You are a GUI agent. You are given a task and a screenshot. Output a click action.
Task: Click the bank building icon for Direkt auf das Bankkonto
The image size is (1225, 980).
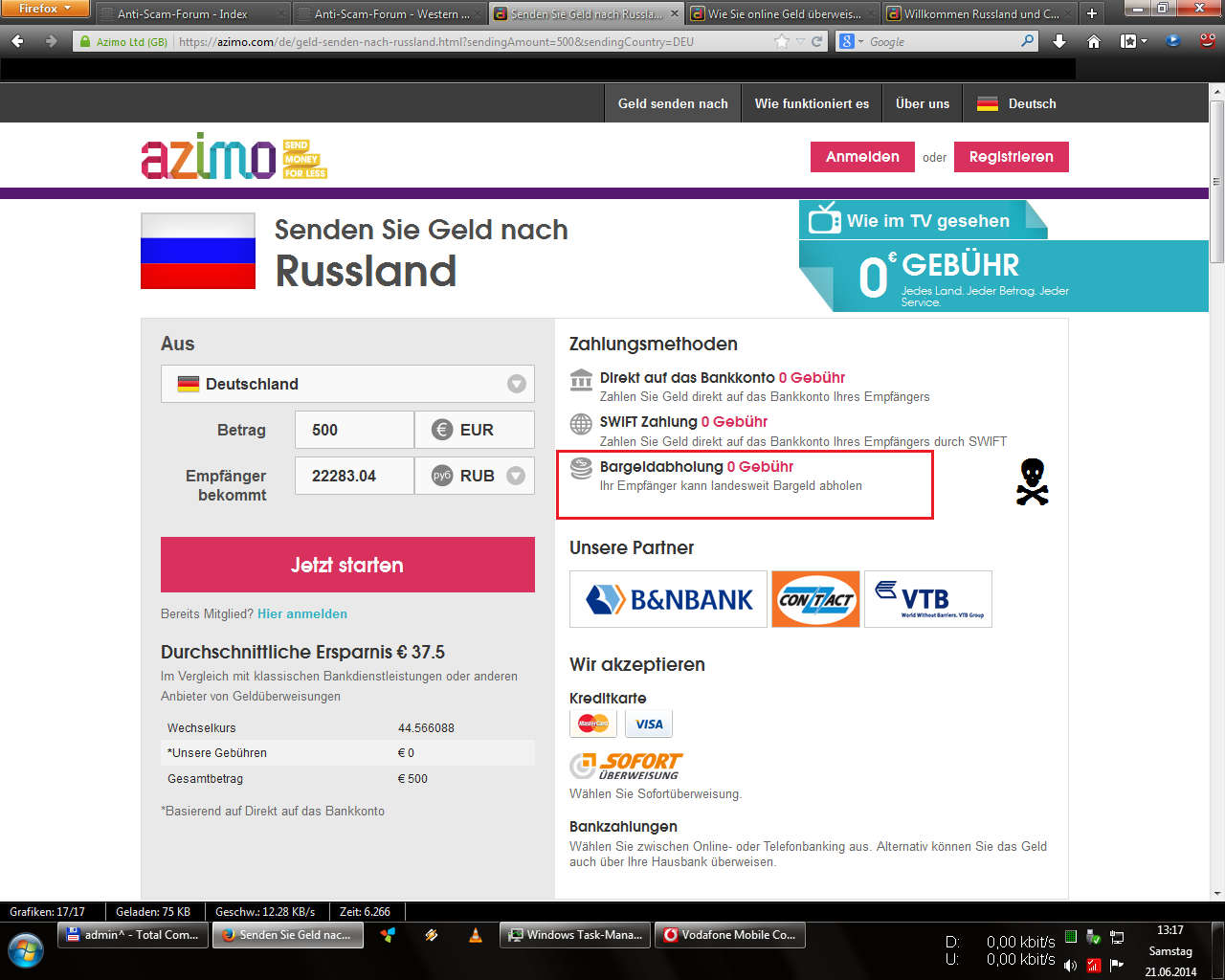click(581, 379)
